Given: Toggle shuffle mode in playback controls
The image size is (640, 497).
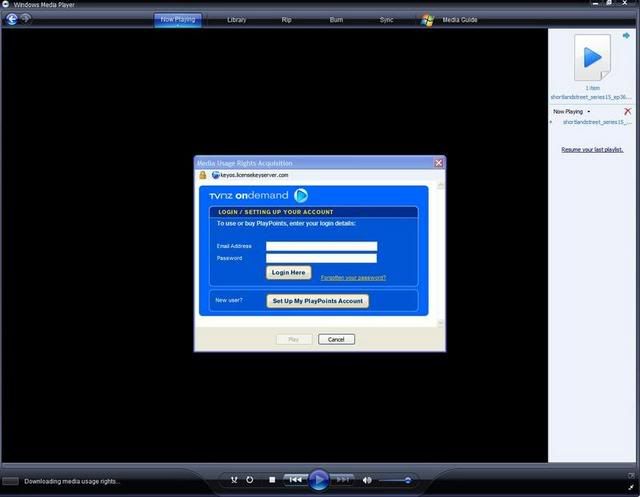Looking at the screenshot, I should 234,480.
